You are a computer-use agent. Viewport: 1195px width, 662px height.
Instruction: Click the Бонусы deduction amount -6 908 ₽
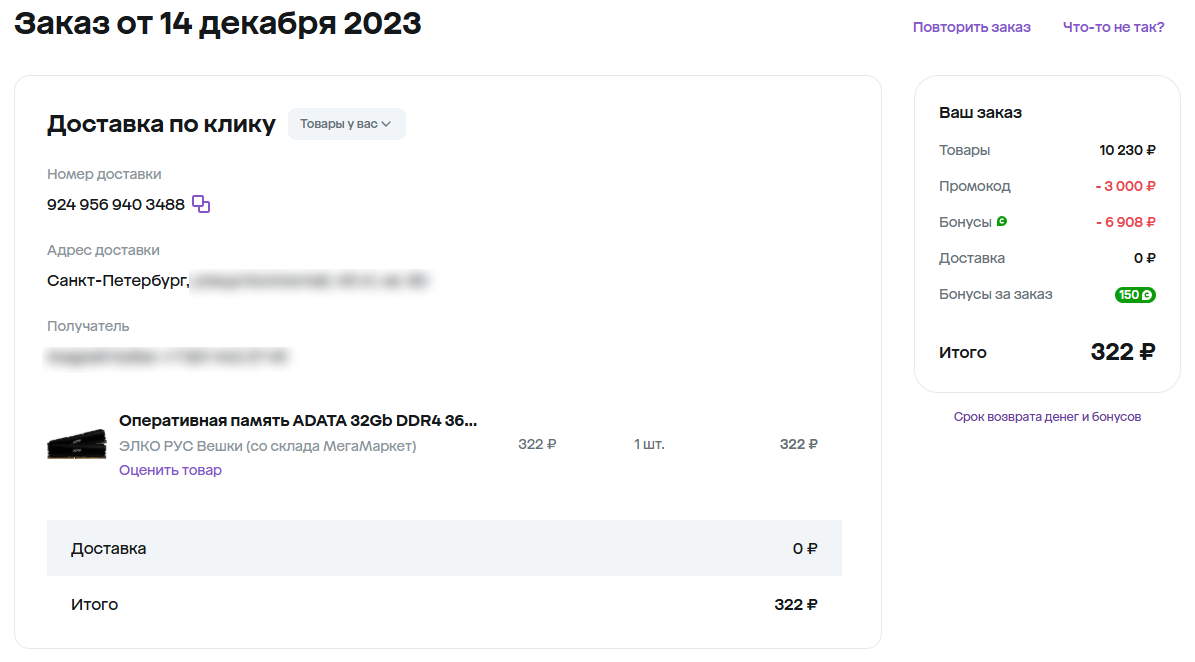[x=1125, y=222]
